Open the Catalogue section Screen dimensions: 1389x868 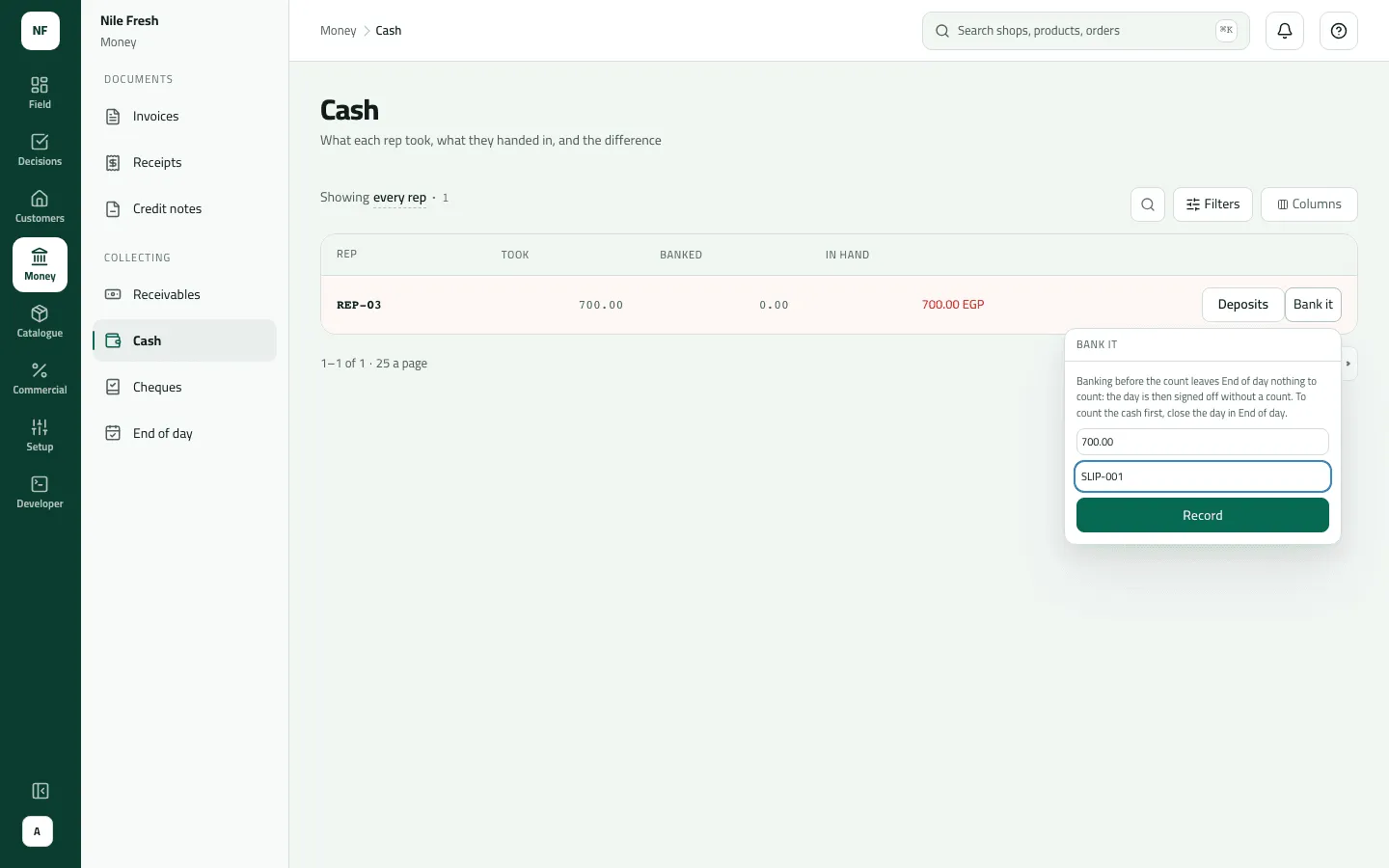(x=40, y=321)
